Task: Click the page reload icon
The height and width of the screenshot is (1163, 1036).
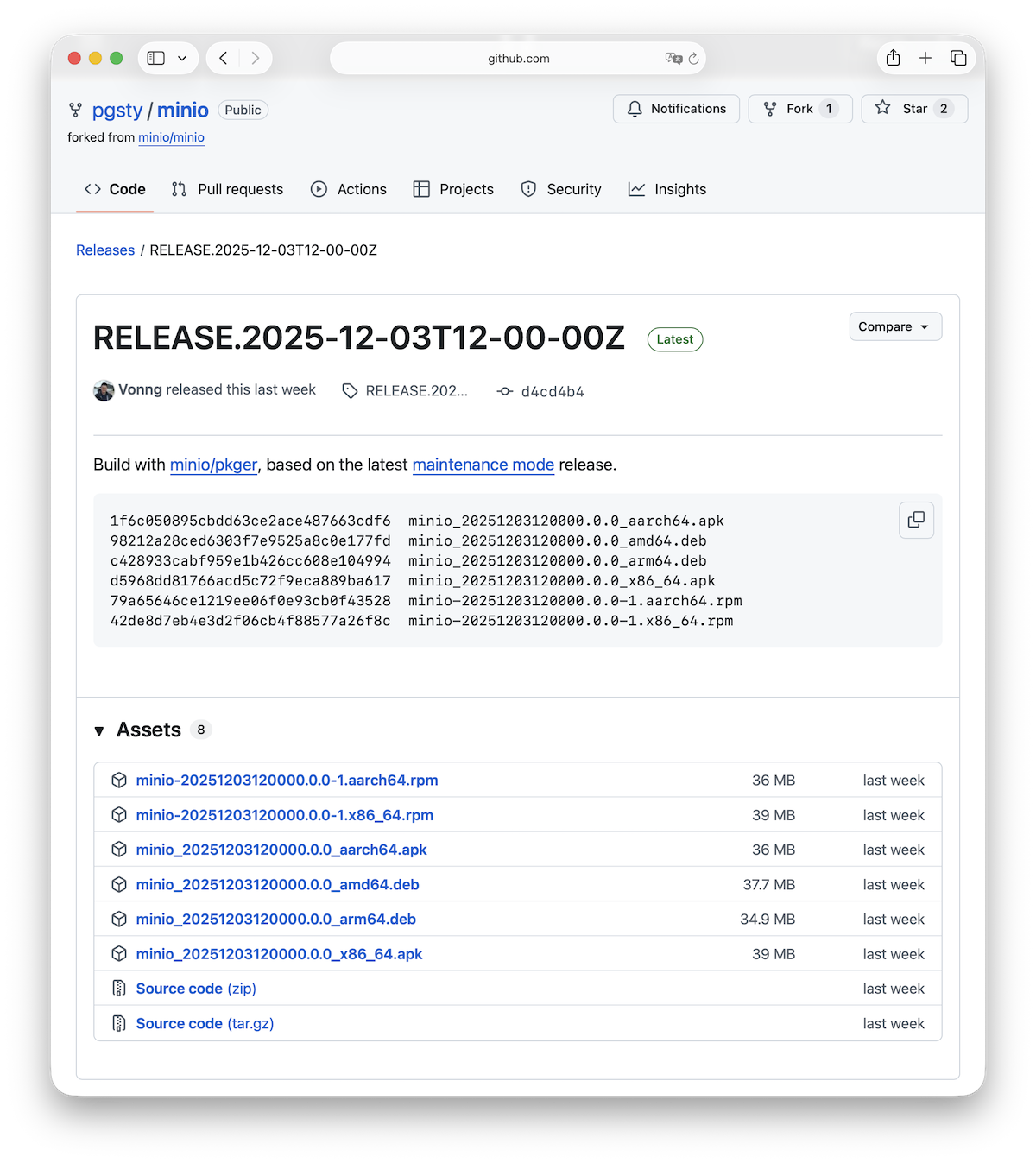Action: (693, 59)
